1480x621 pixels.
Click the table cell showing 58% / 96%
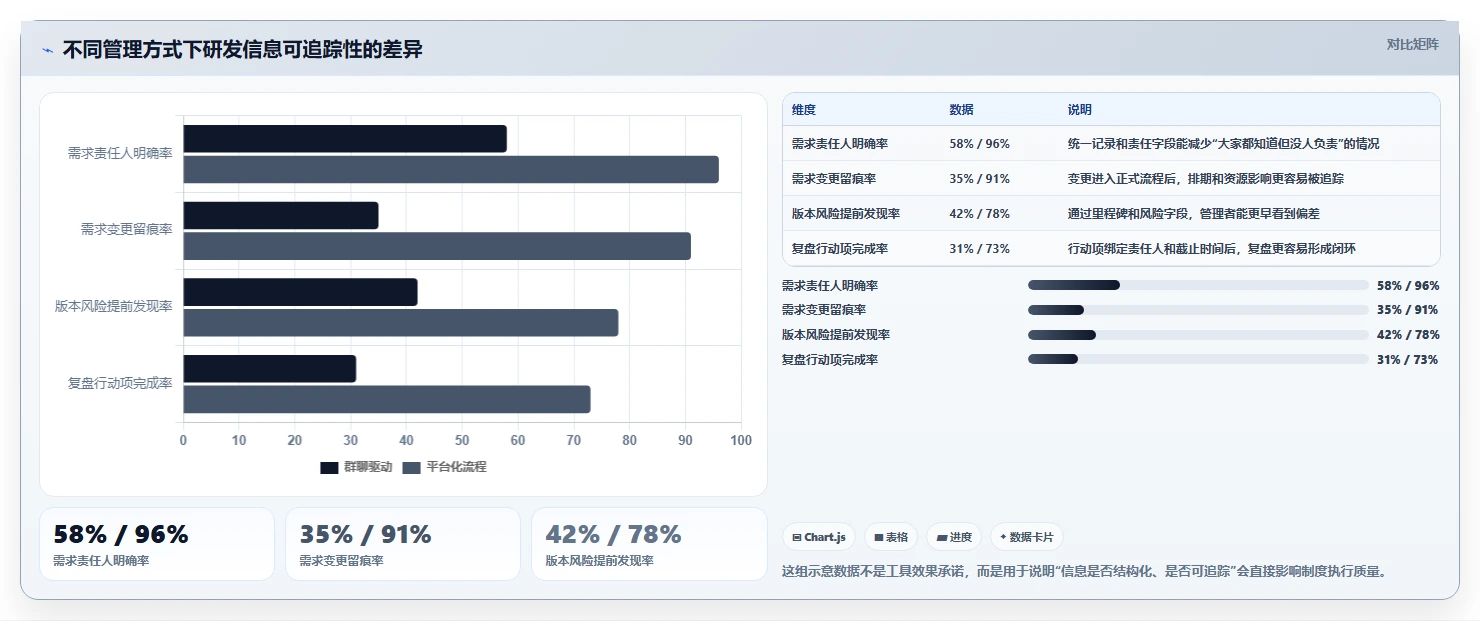[979, 144]
